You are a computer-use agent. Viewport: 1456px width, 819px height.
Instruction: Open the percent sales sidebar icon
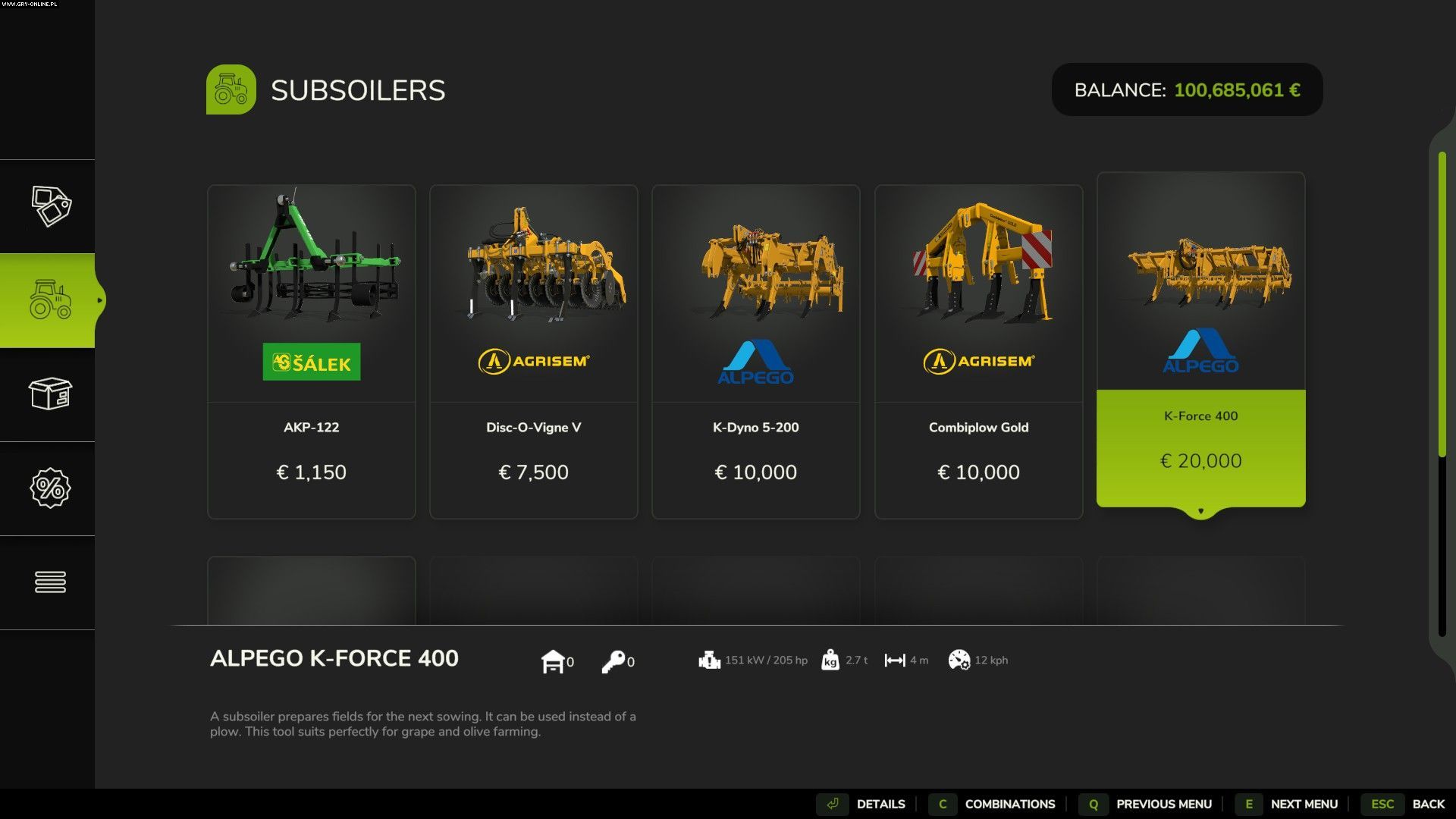(x=50, y=488)
